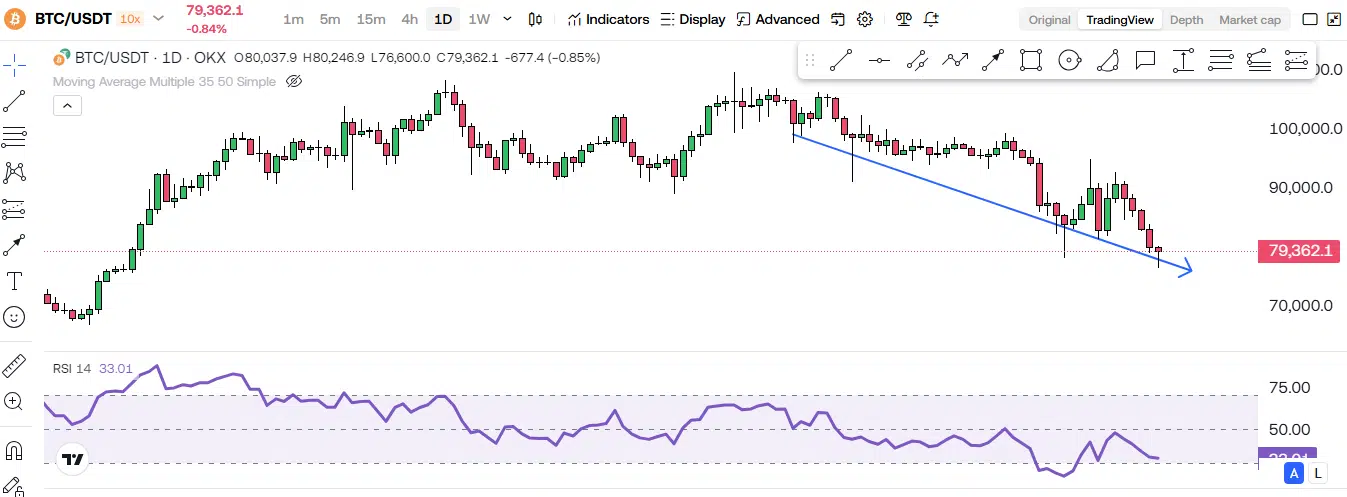Open chart settings gear icon
The image size is (1347, 497).
tap(865, 19)
